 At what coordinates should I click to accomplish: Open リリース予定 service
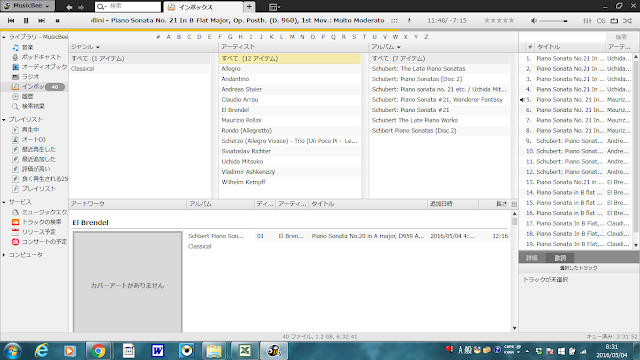(38, 232)
